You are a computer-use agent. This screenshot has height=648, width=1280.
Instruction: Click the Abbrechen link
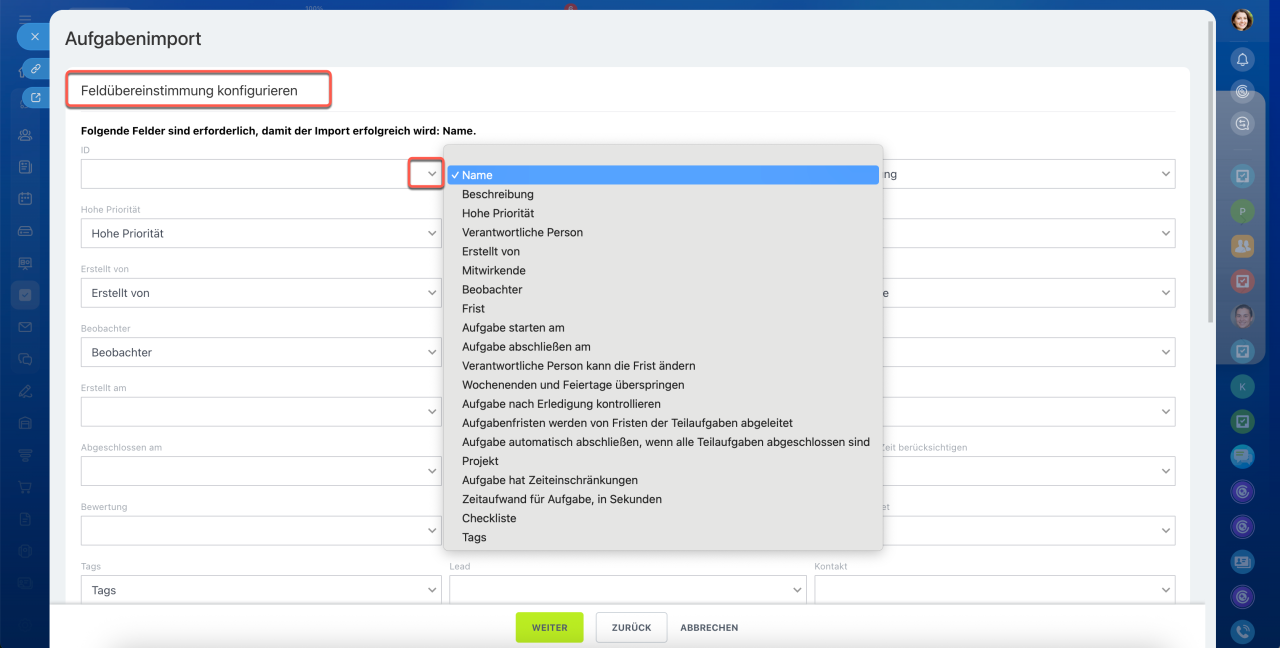click(709, 627)
